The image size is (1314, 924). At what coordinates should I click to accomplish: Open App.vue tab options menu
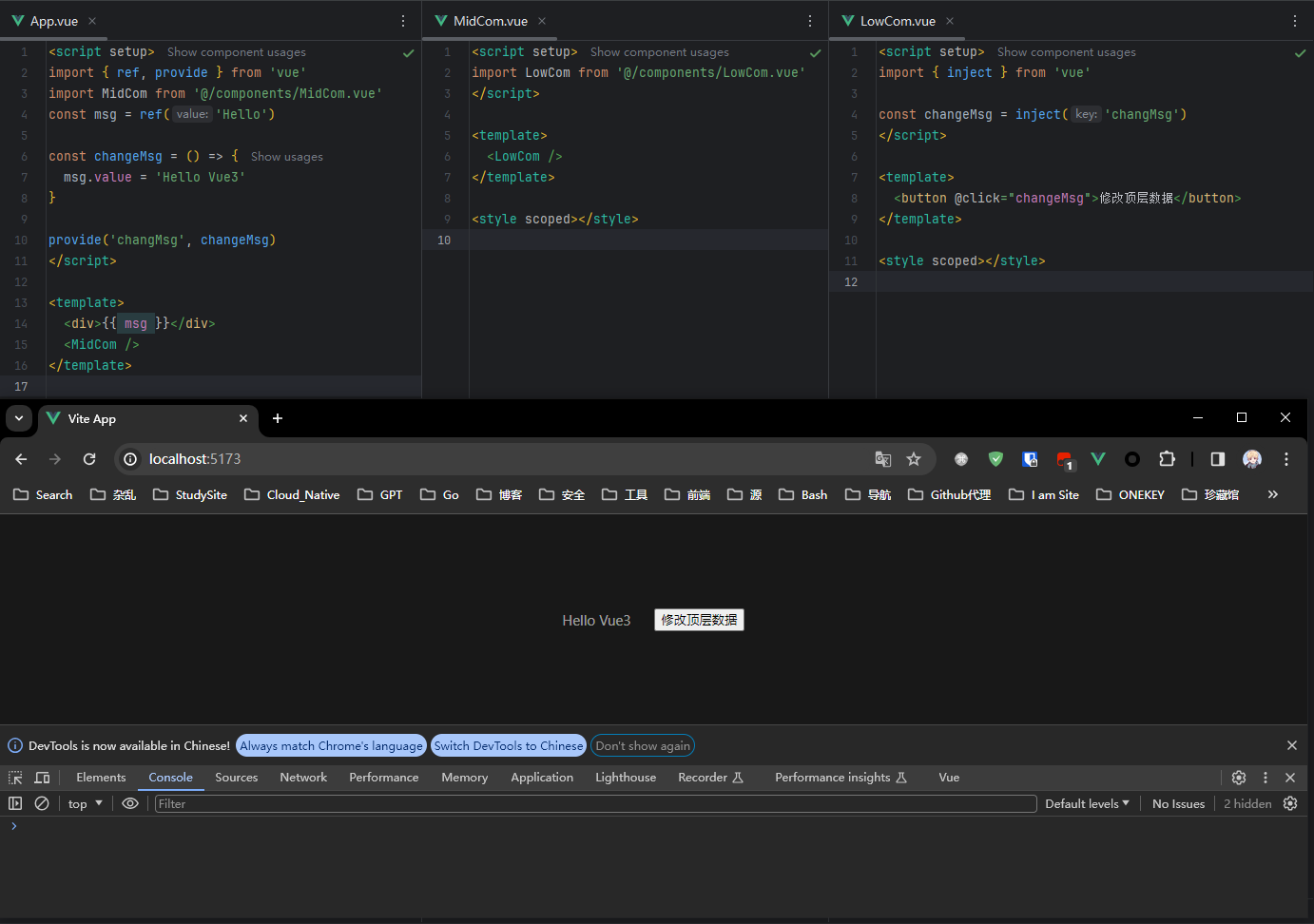click(403, 21)
